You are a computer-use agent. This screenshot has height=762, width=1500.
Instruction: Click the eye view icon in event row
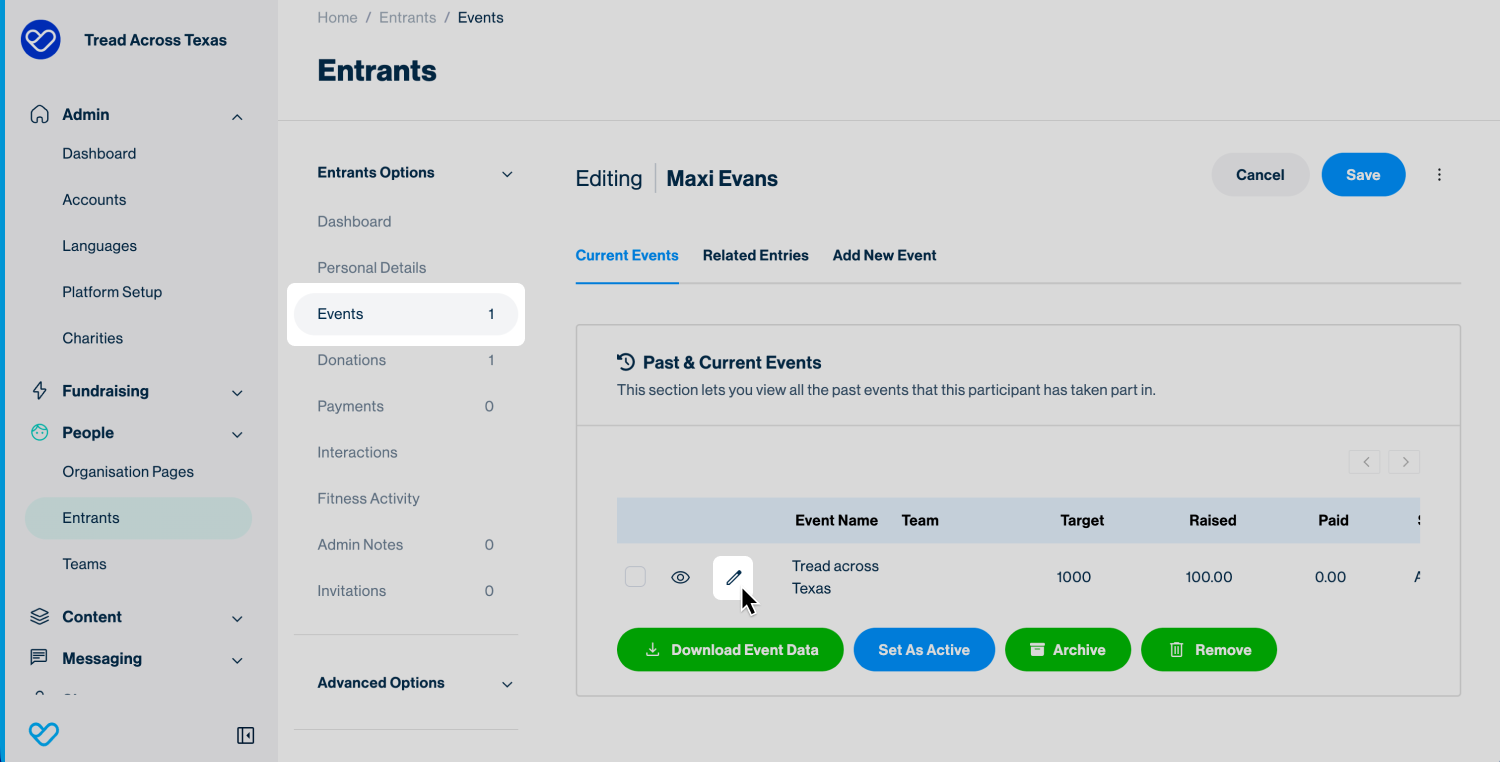(x=680, y=577)
